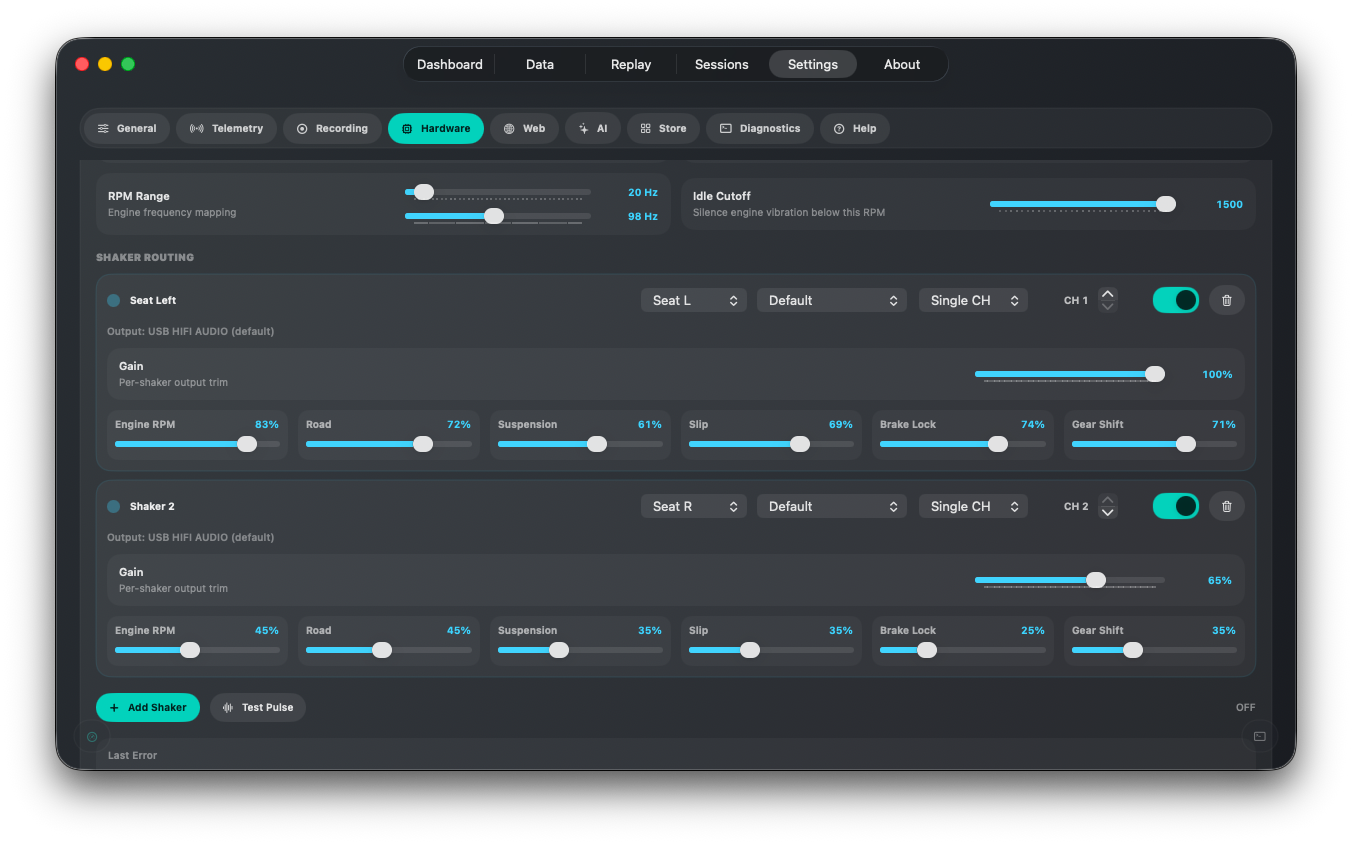Click the Hardware chip icon
1352x844 pixels.
[407, 129]
